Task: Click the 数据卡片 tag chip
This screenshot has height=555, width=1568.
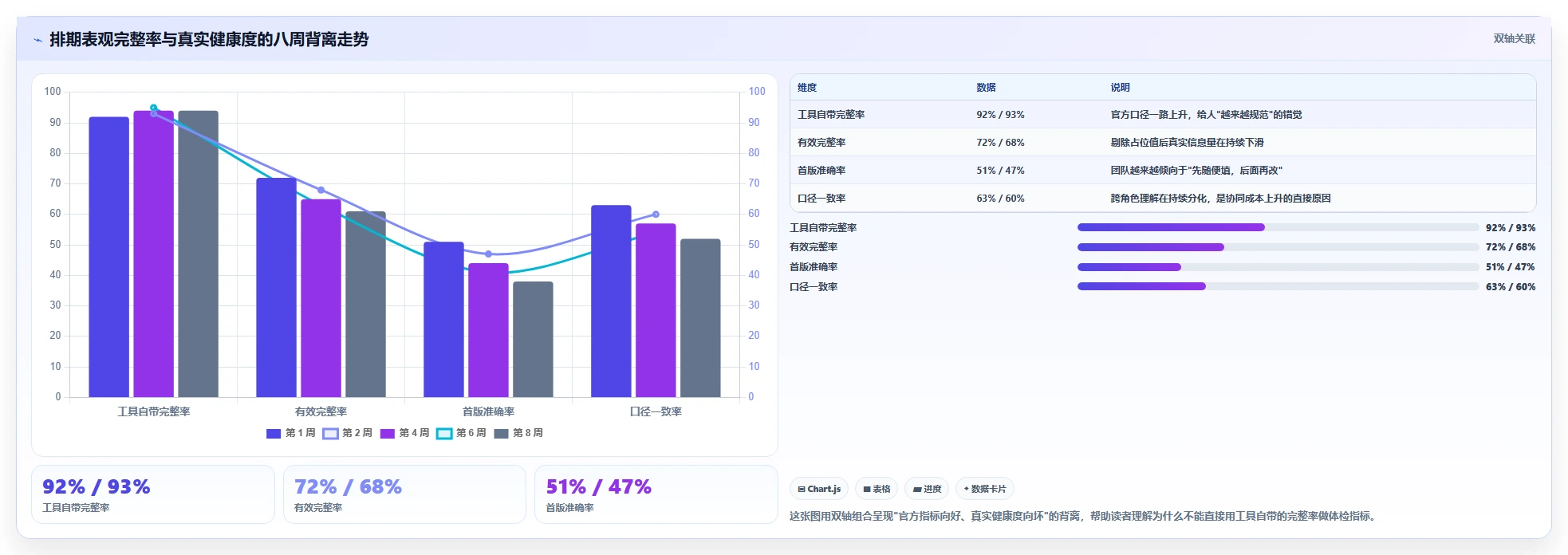Action: [x=984, y=489]
